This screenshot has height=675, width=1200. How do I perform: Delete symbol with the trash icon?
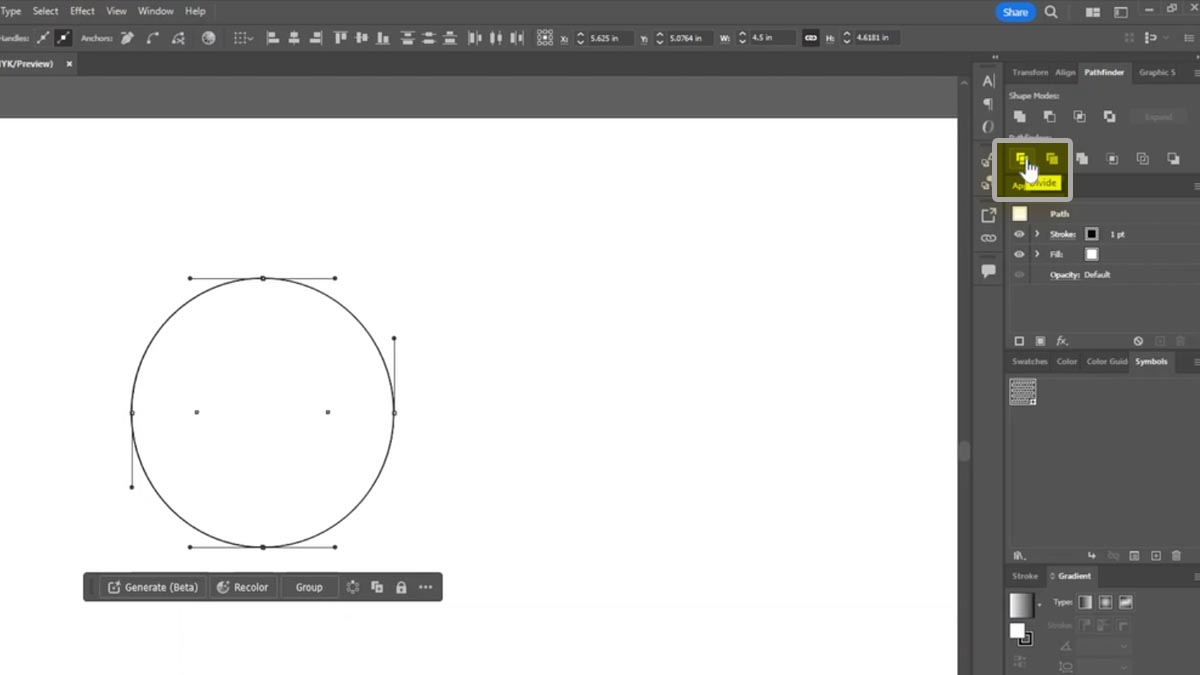1176,555
